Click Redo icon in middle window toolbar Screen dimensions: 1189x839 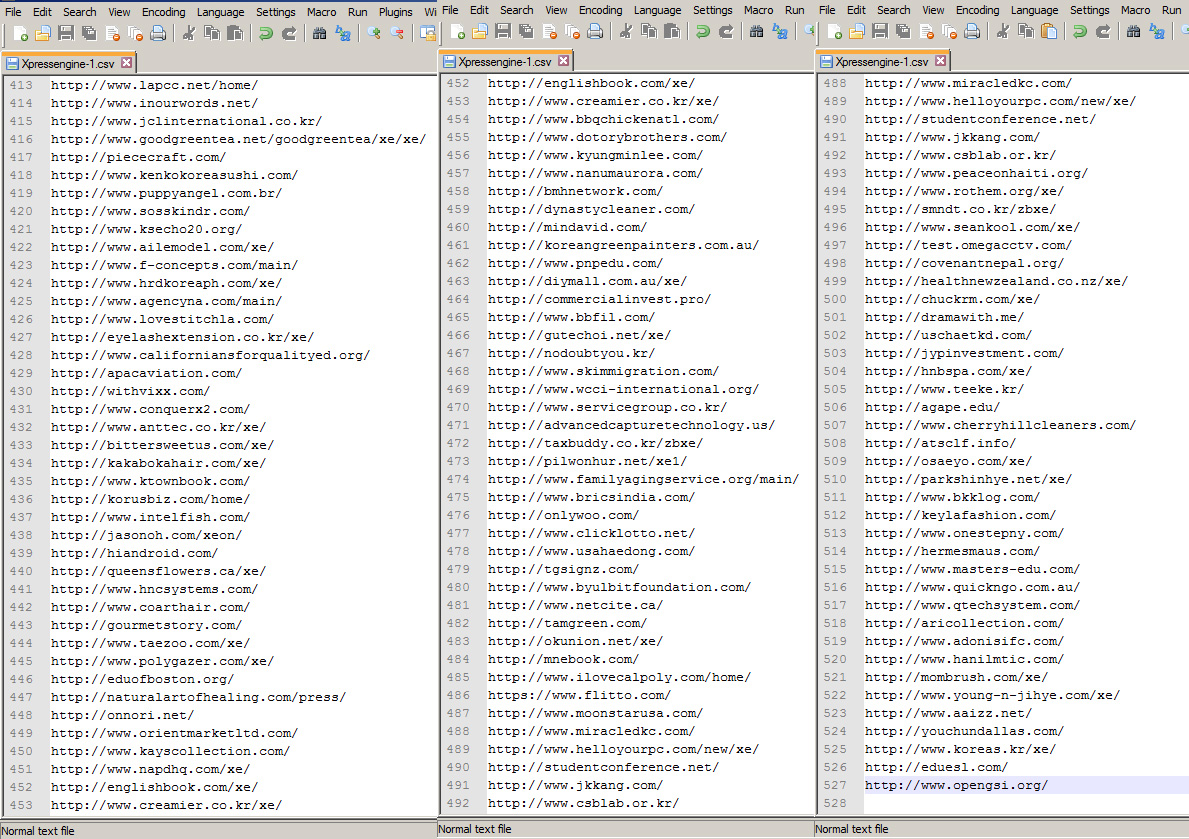pyautogui.click(x=726, y=31)
